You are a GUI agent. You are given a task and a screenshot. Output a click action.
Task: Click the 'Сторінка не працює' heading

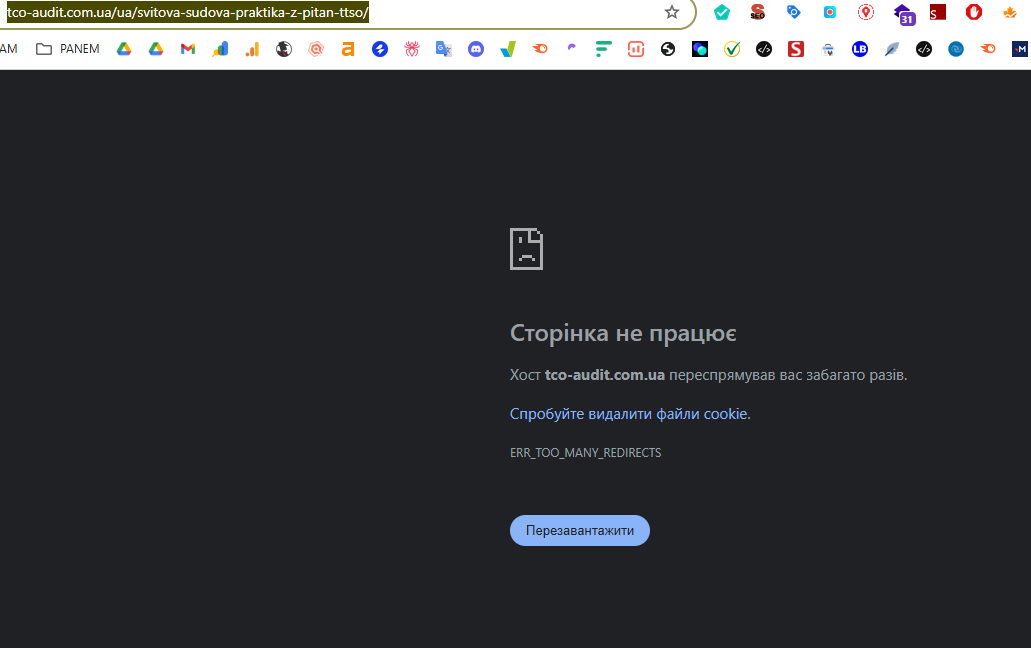pos(623,333)
